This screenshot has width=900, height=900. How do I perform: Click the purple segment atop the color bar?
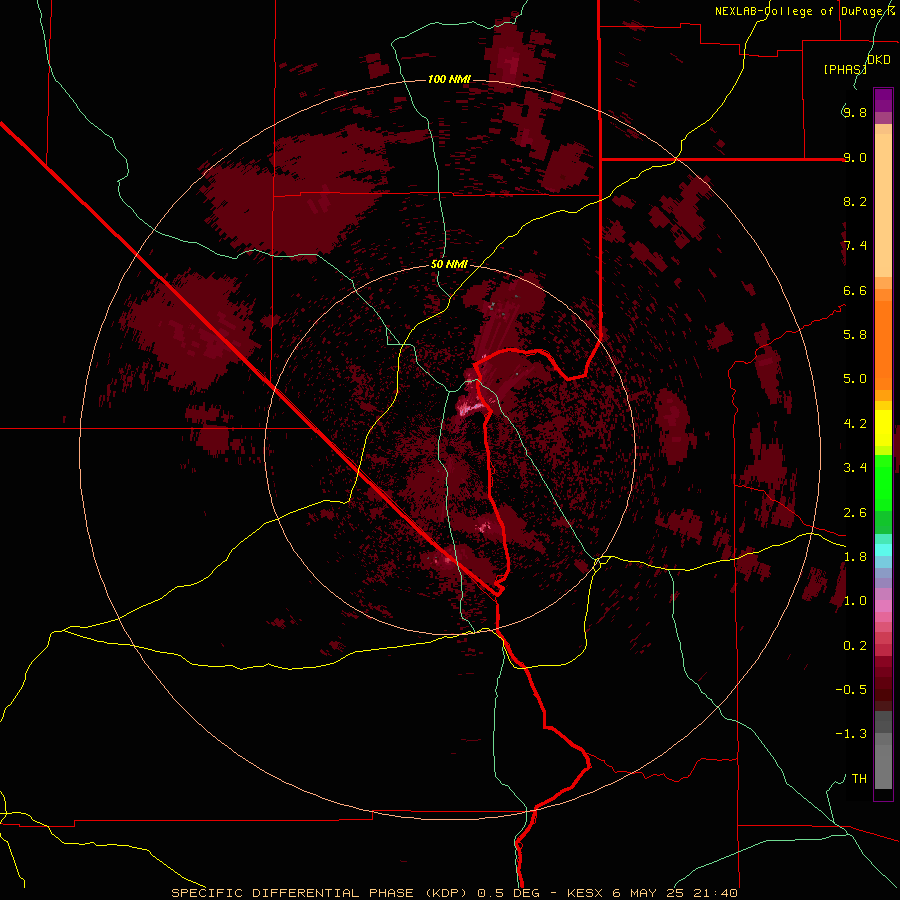click(x=883, y=100)
